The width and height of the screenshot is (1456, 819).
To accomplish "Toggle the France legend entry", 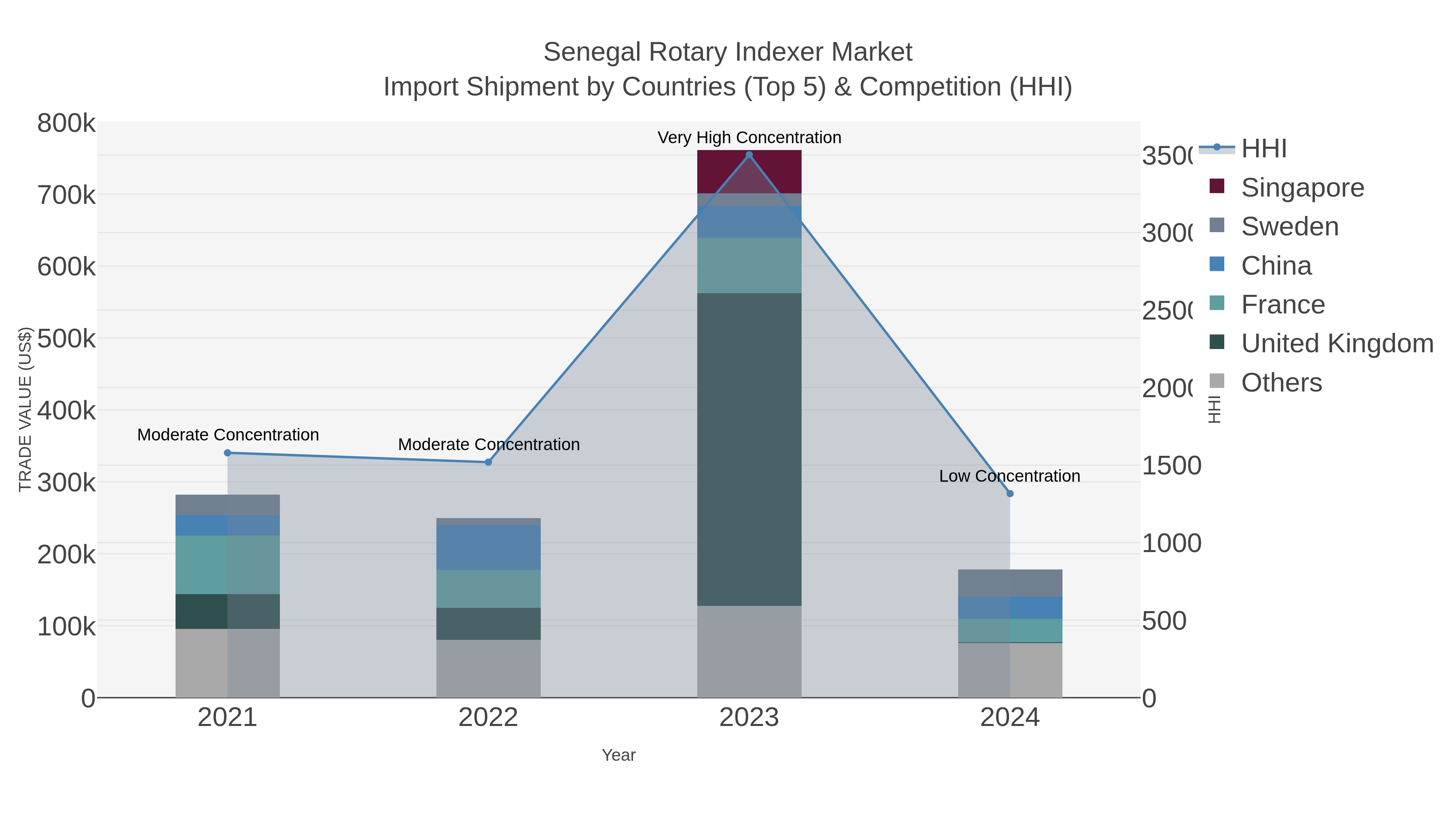I will (1267, 305).
